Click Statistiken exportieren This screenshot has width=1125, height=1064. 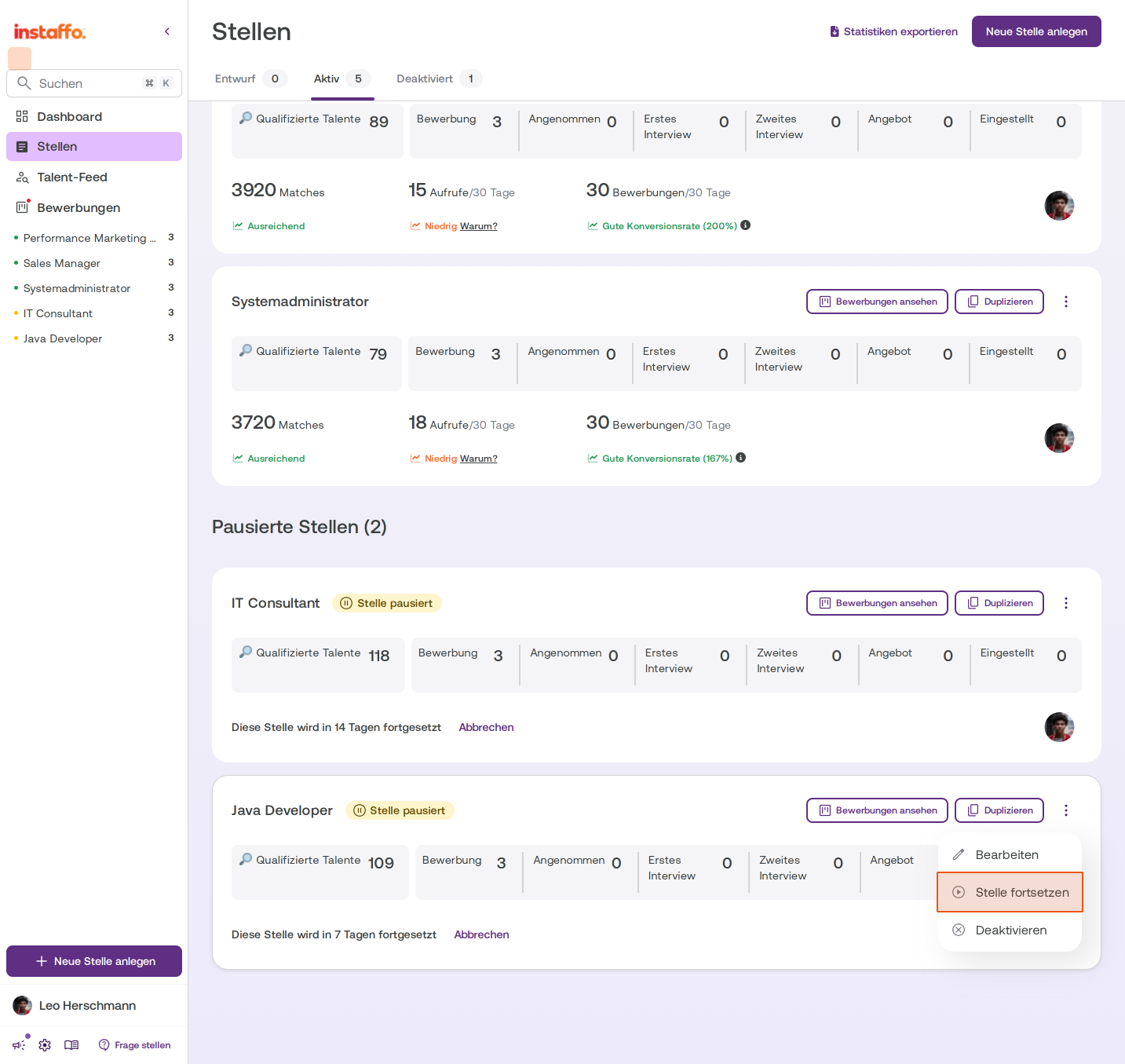893,31
